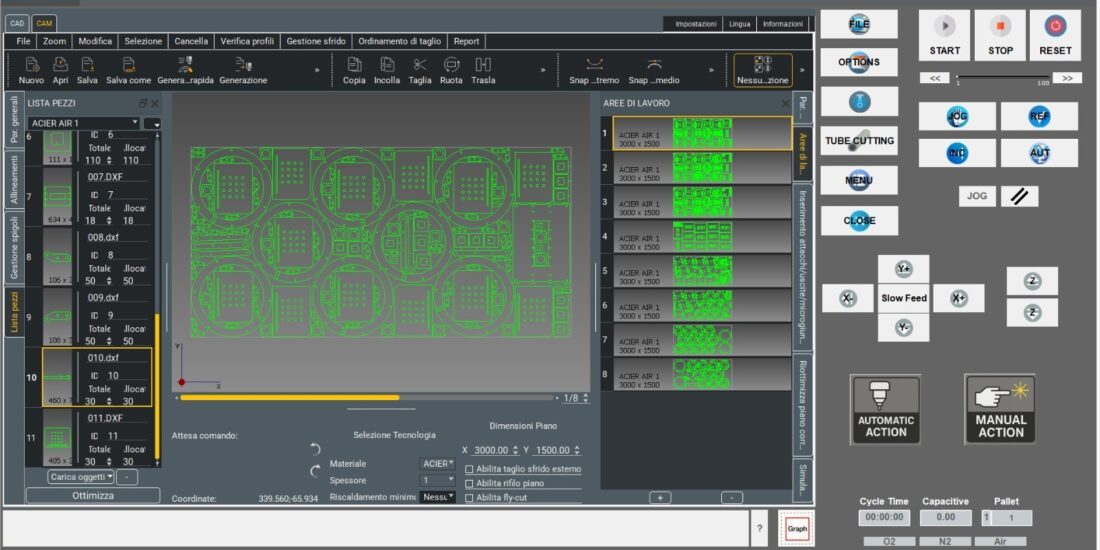The image size is (1100, 550).
Task: Click the feed speed slider track
Action: point(1002,77)
